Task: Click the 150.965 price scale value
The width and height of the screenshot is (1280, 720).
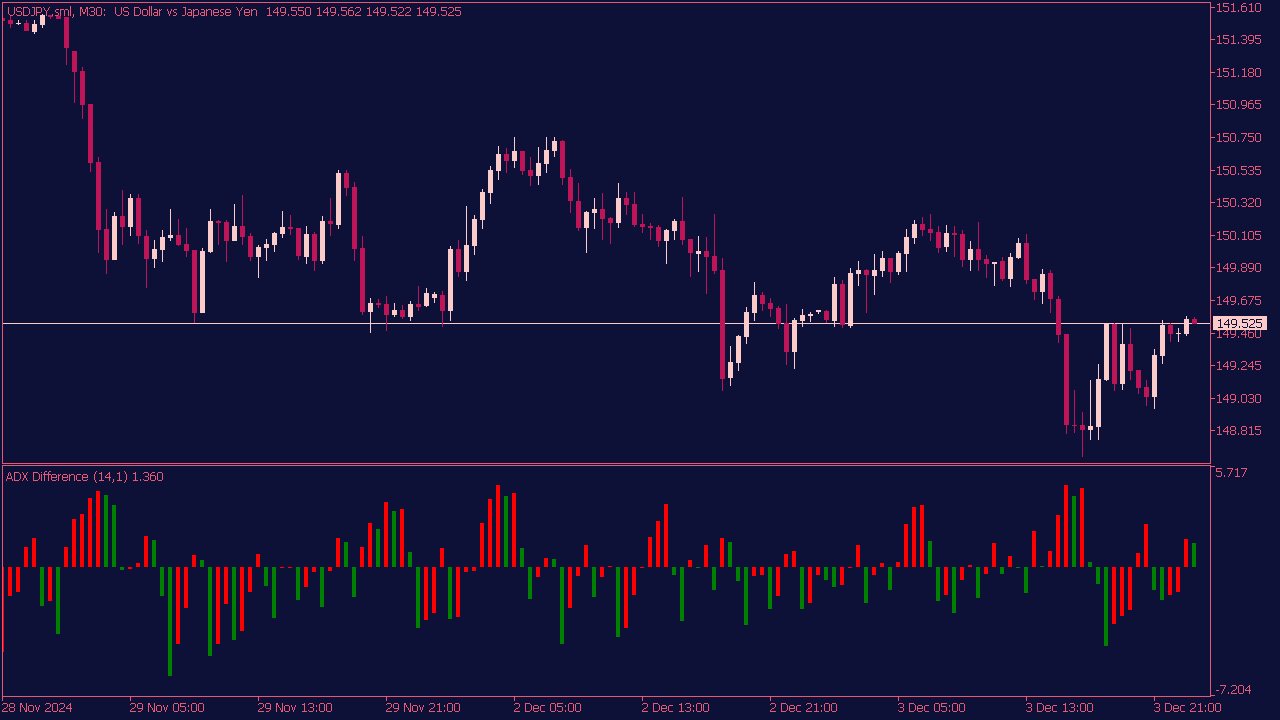Action: click(x=1239, y=105)
